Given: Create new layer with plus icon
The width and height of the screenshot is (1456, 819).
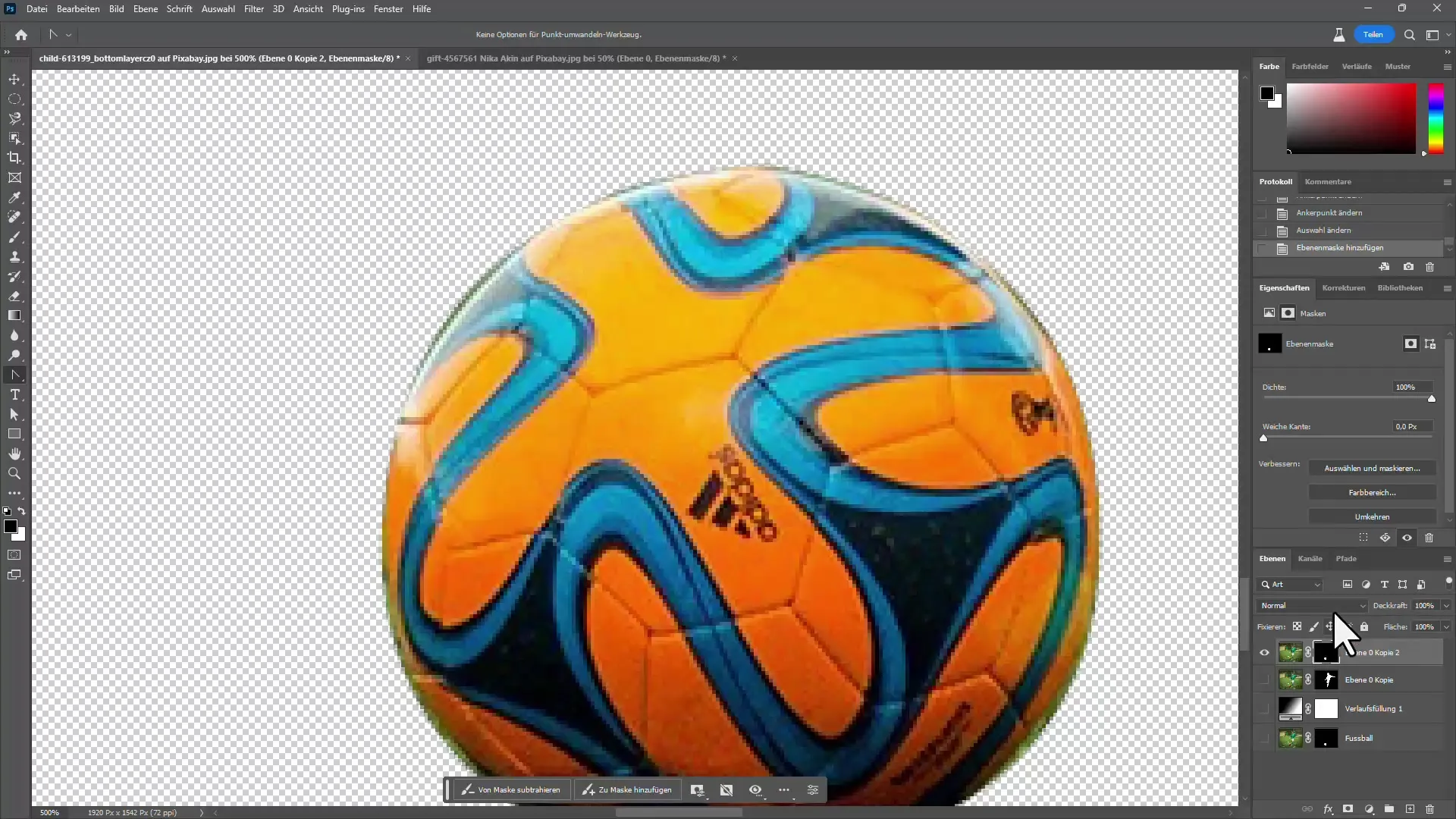Looking at the screenshot, I should click(1410, 809).
